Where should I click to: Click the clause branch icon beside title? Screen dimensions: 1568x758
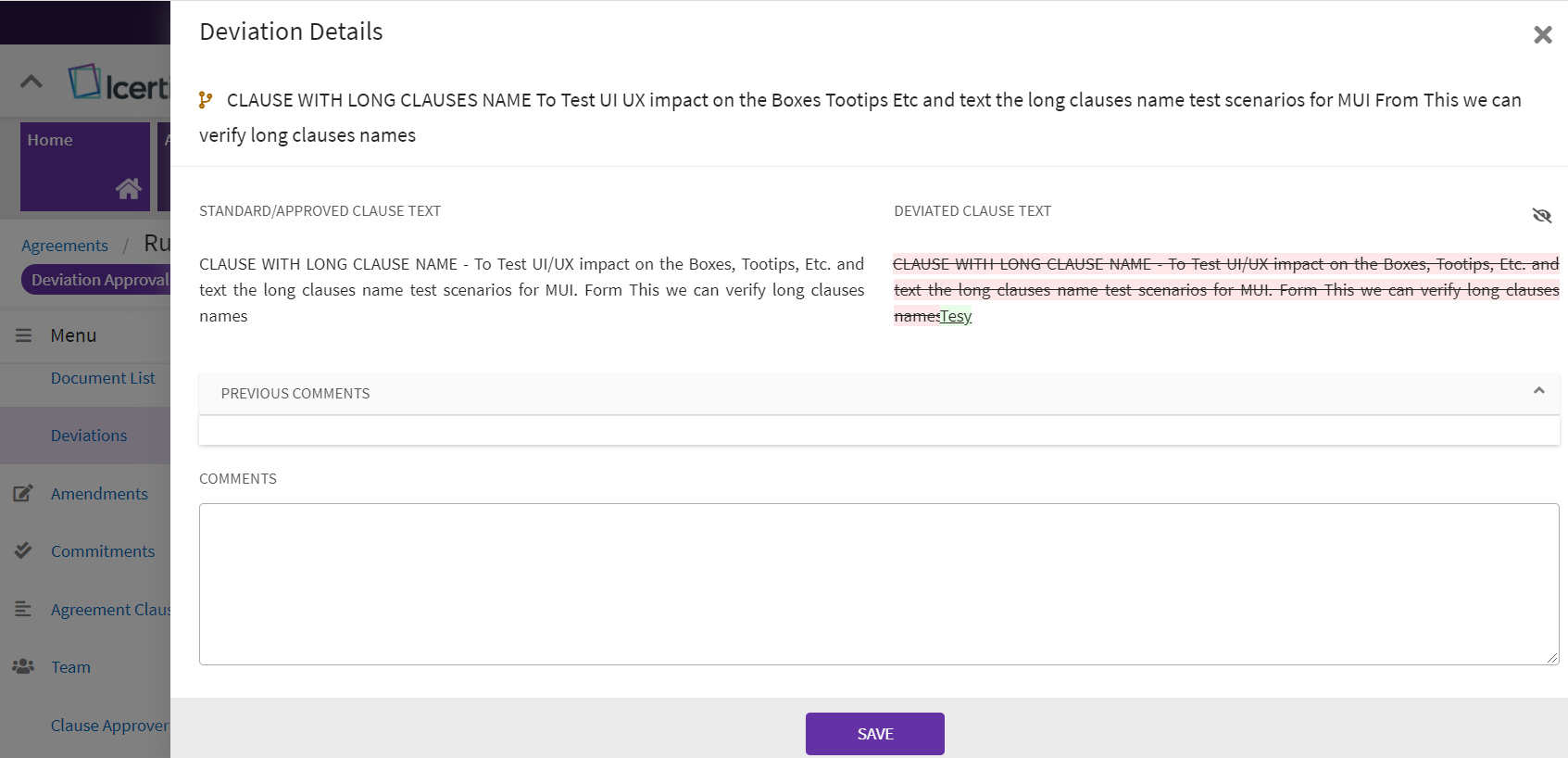(206, 100)
